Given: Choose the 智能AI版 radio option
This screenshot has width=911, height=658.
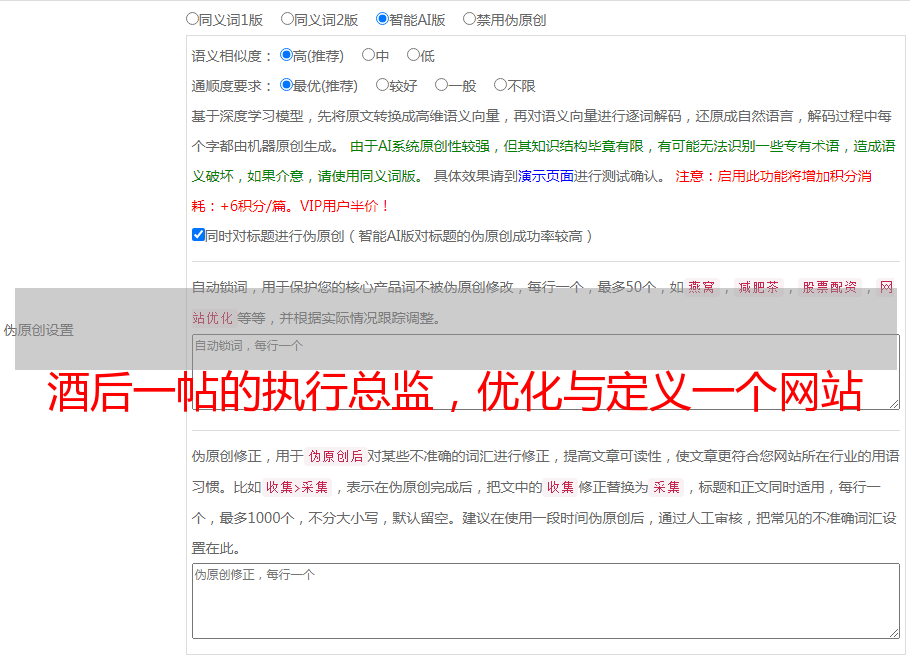Looking at the screenshot, I should point(382,19).
